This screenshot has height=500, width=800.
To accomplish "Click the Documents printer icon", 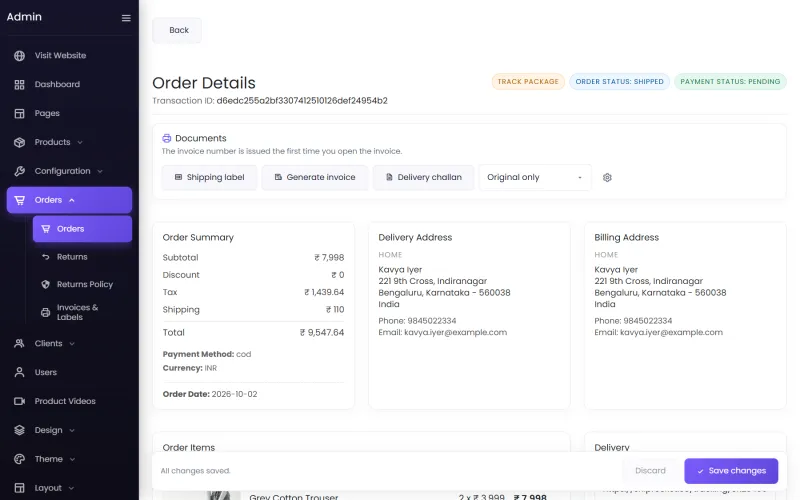I will click(x=167, y=138).
